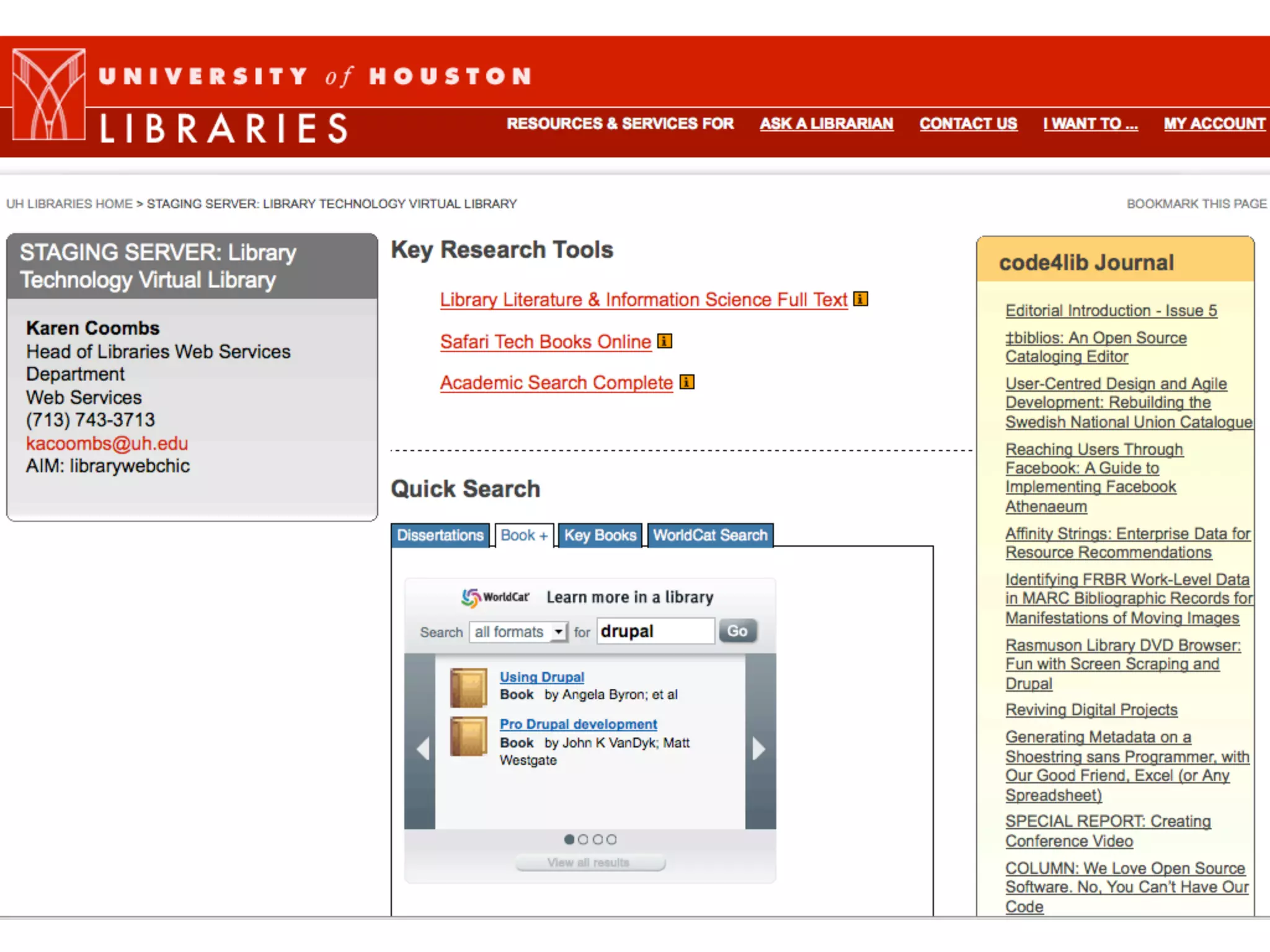
Task: Click book icon beside Pro Drupal development
Action: pyautogui.click(x=469, y=736)
